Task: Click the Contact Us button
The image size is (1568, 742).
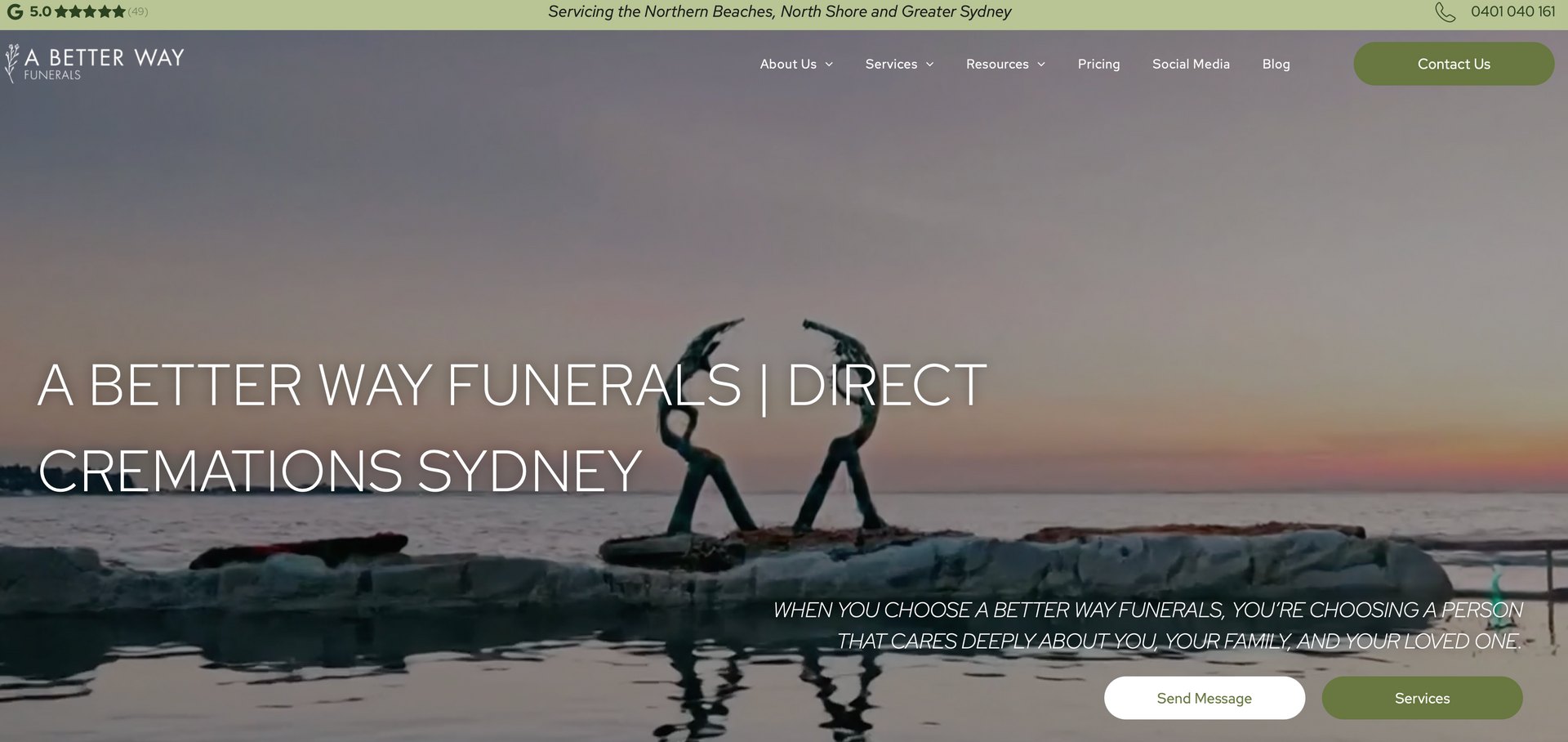Action: coord(1454,64)
